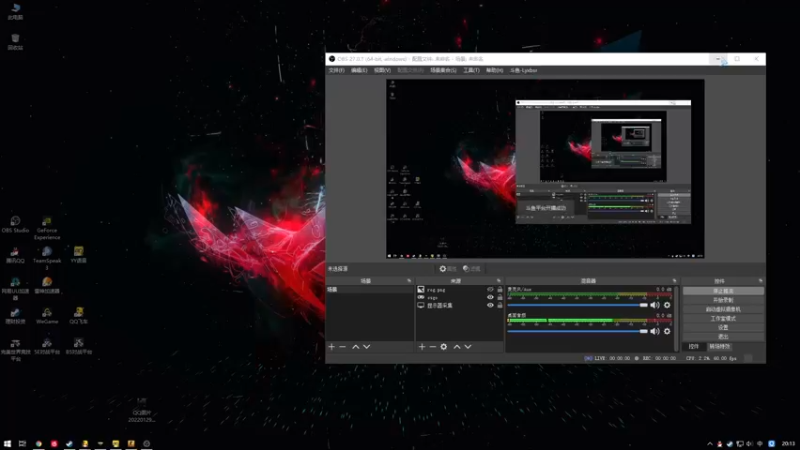Show hidden system tray icons chevron
The width and height of the screenshot is (800, 450).
click(710, 444)
